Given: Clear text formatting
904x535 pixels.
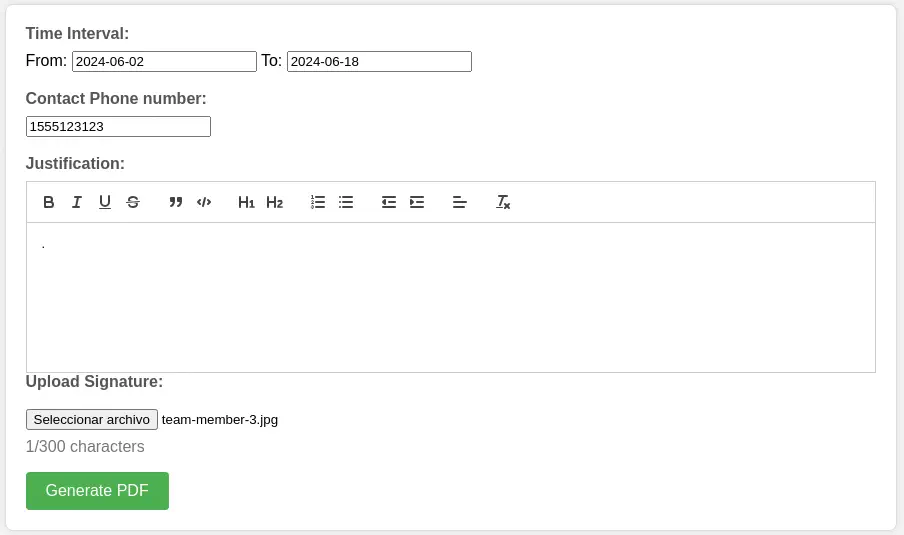Looking at the screenshot, I should click(503, 202).
